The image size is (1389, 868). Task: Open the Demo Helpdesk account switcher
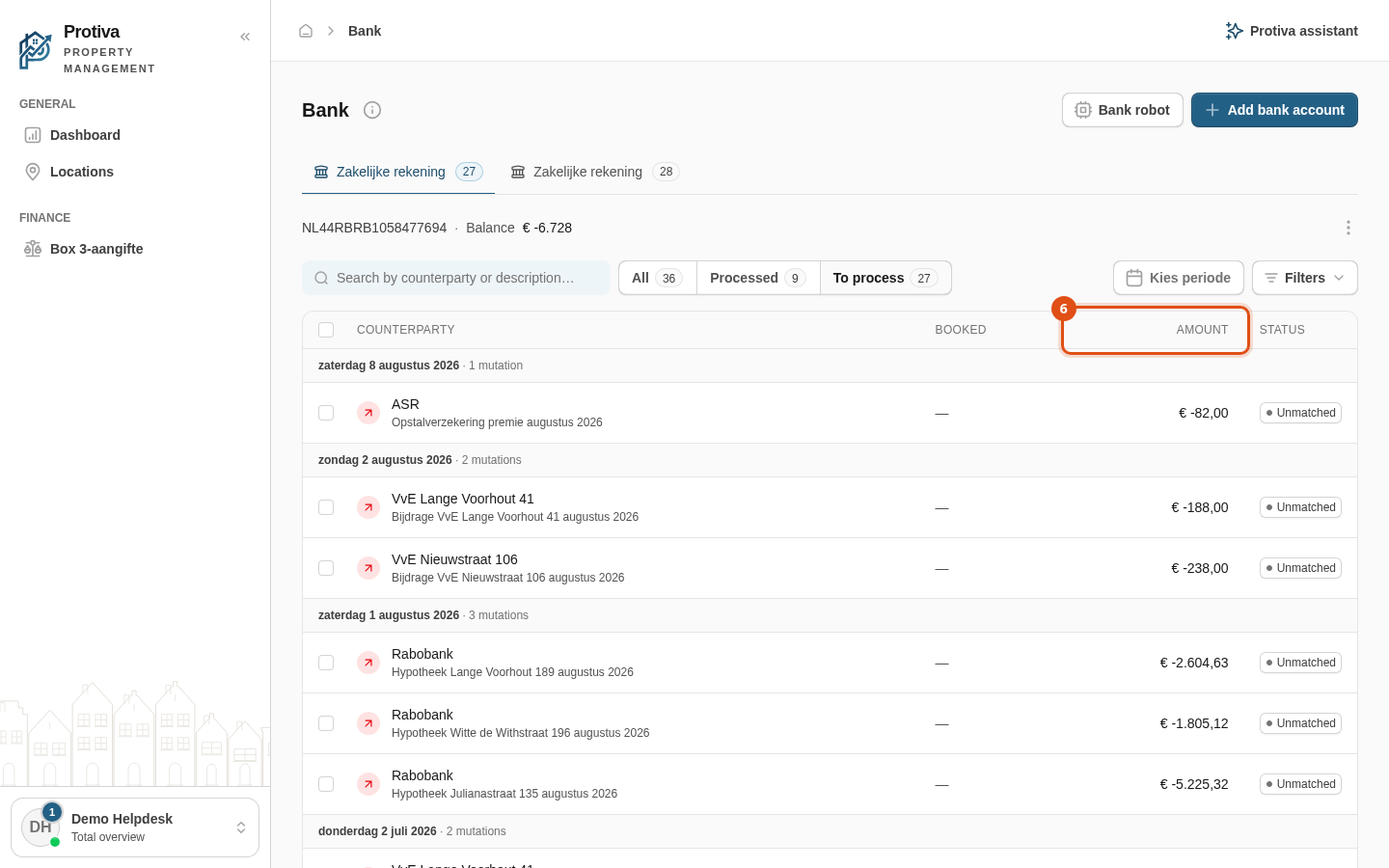tap(135, 827)
